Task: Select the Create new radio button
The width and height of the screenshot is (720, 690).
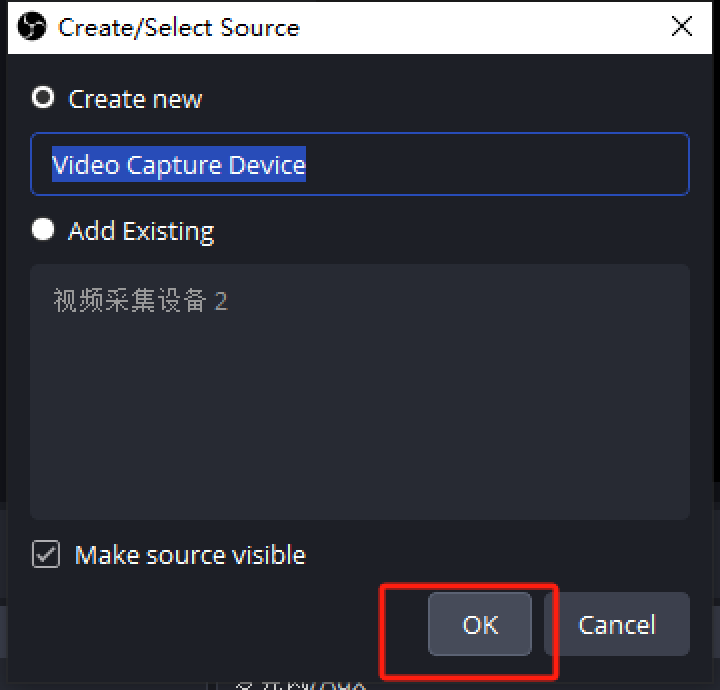Action: (43, 97)
